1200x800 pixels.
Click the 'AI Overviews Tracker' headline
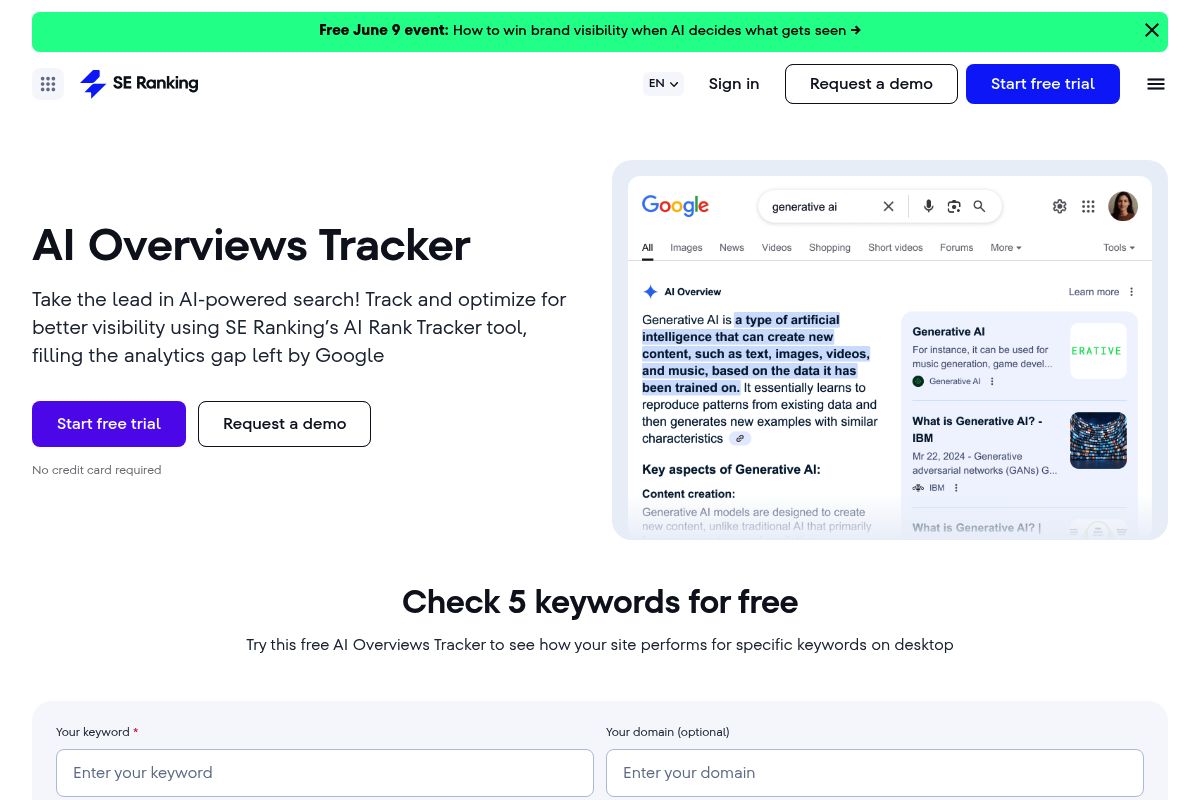251,245
